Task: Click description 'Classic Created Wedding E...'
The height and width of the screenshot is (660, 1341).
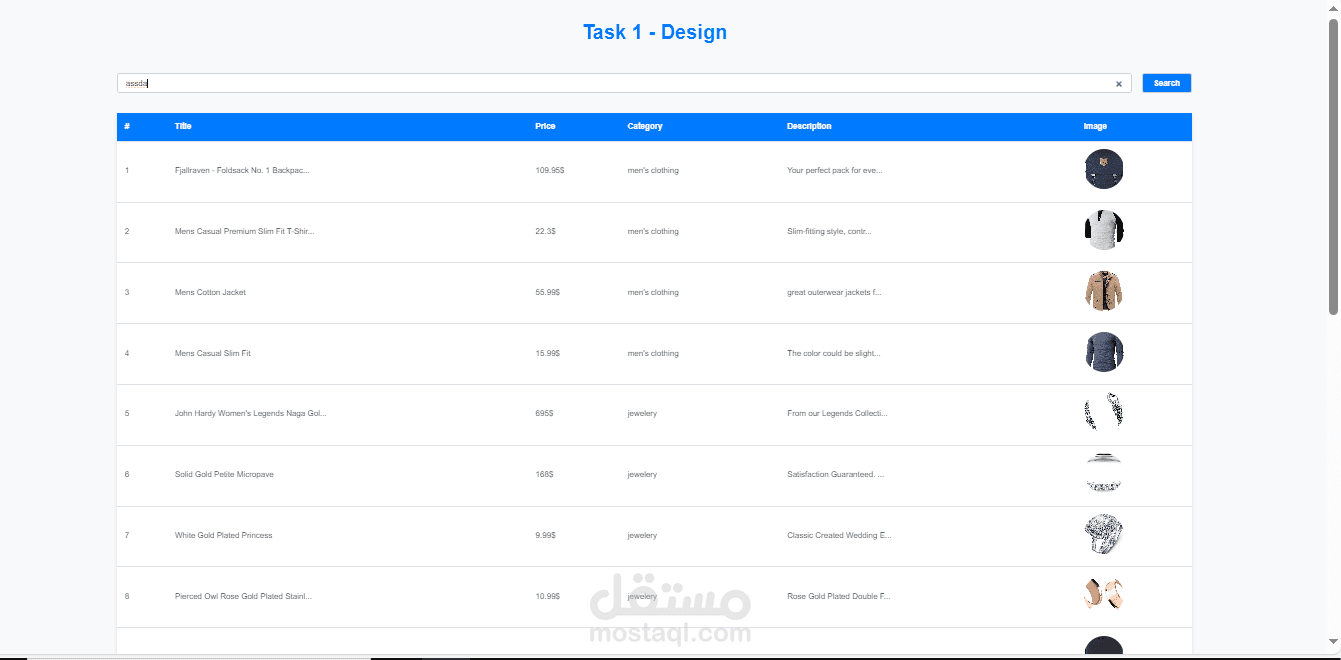Action: click(839, 535)
